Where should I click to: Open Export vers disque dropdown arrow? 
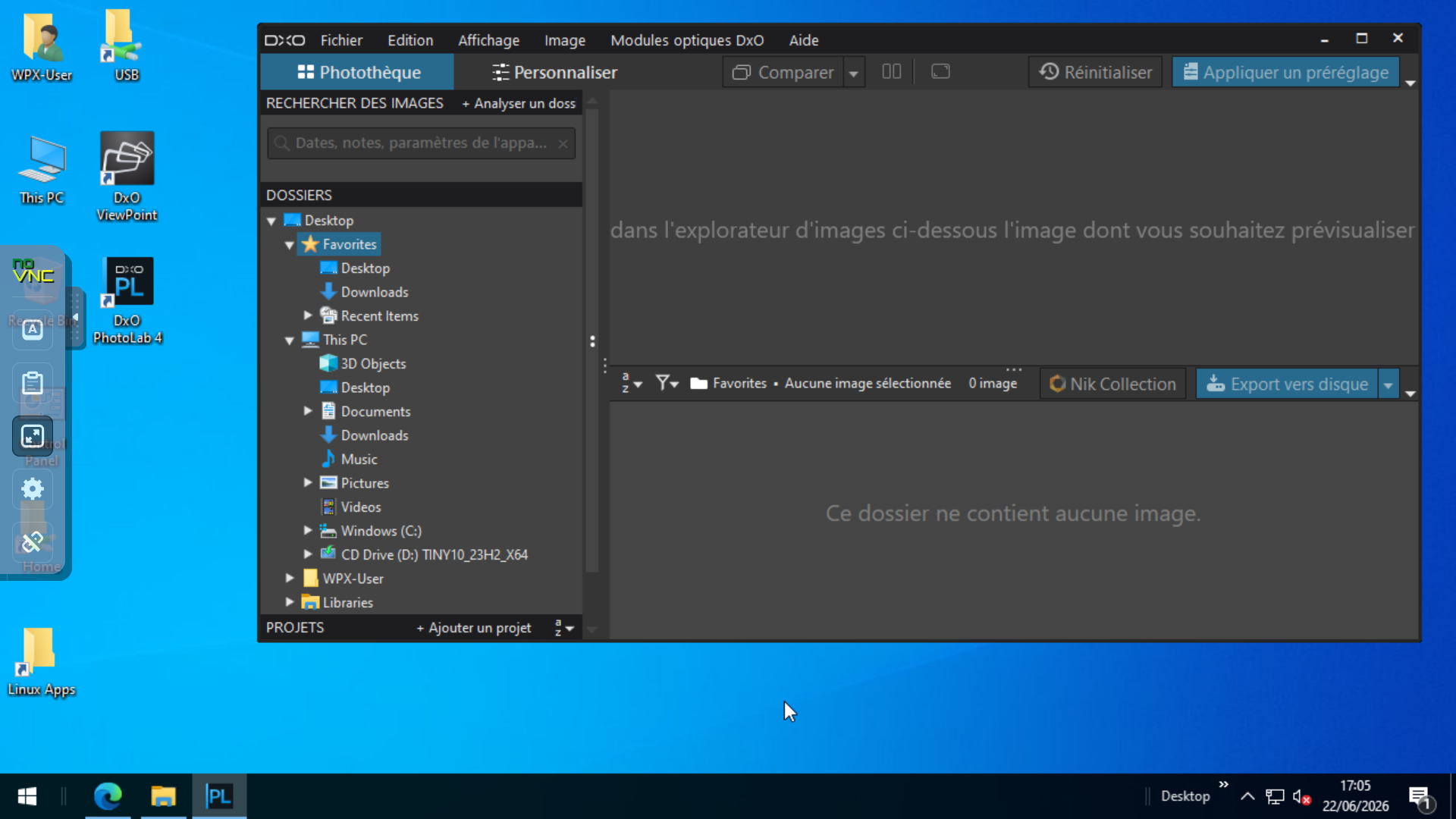coord(1389,384)
